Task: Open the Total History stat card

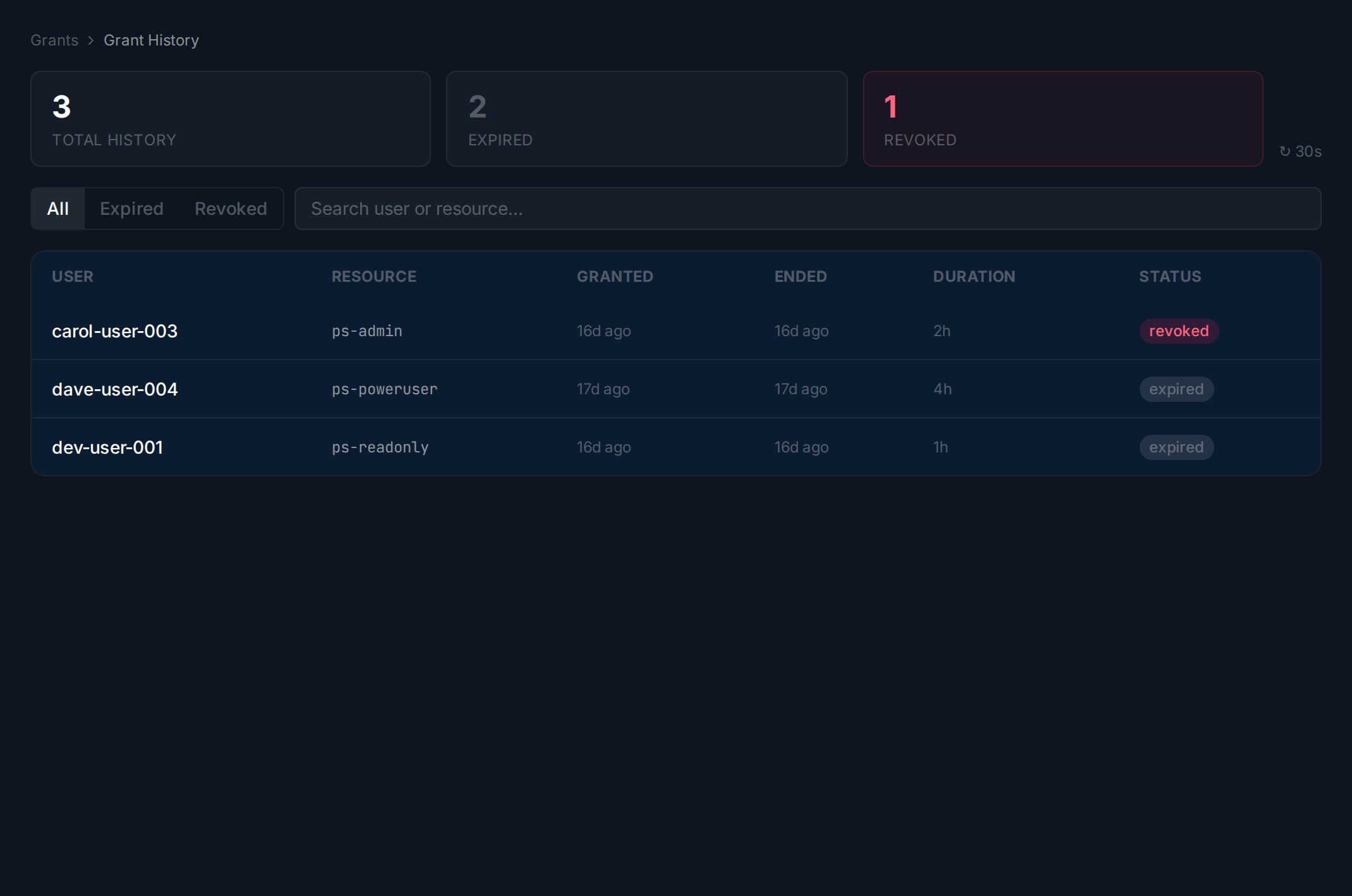Action: 231,119
